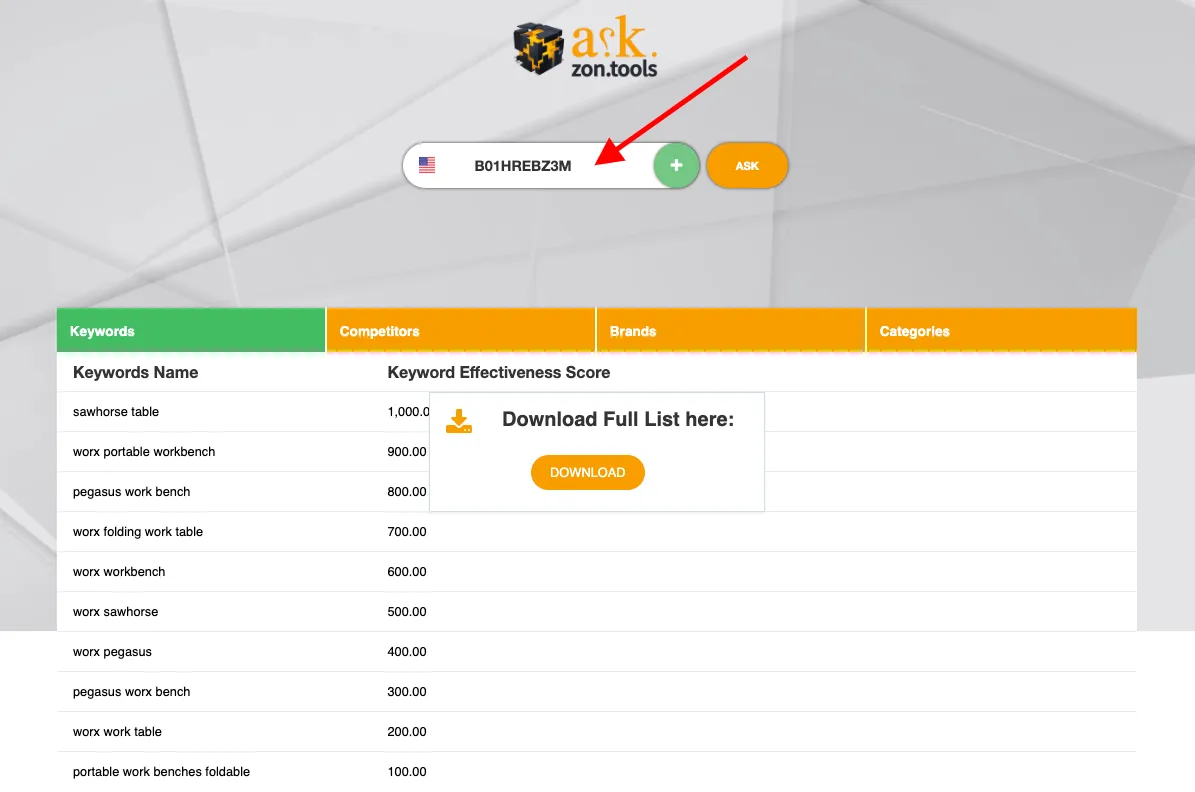Select the US flag country icon
Image resolution: width=1195 pixels, height=792 pixels.
pos(427,165)
